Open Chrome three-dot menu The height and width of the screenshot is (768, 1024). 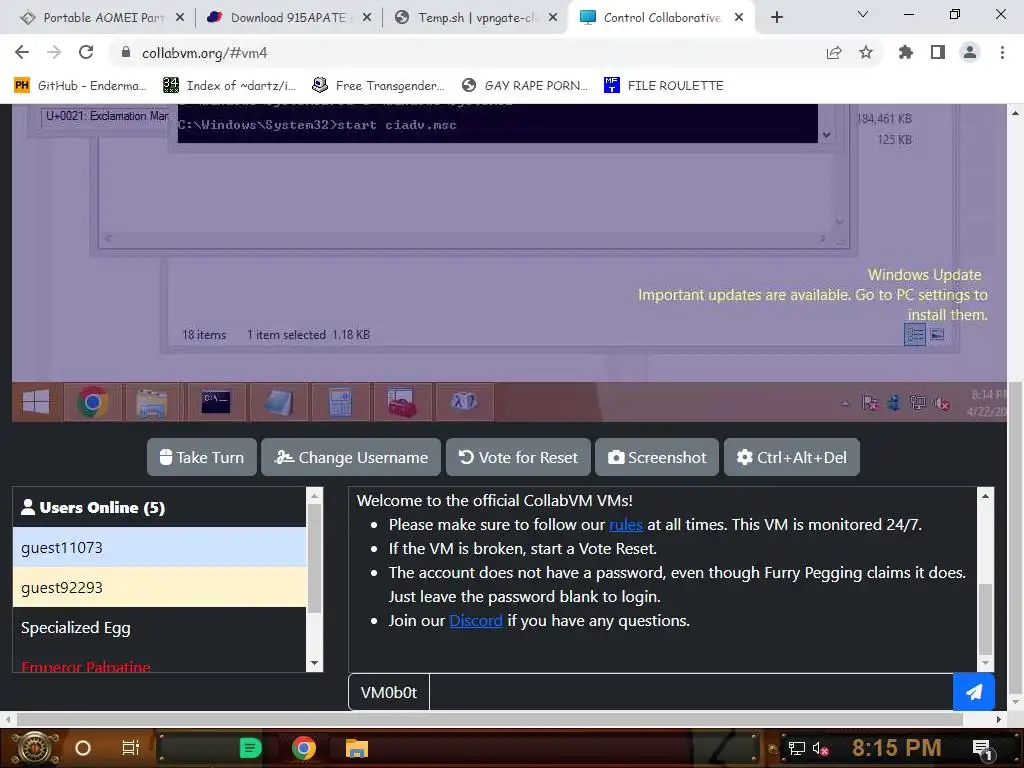point(1002,52)
